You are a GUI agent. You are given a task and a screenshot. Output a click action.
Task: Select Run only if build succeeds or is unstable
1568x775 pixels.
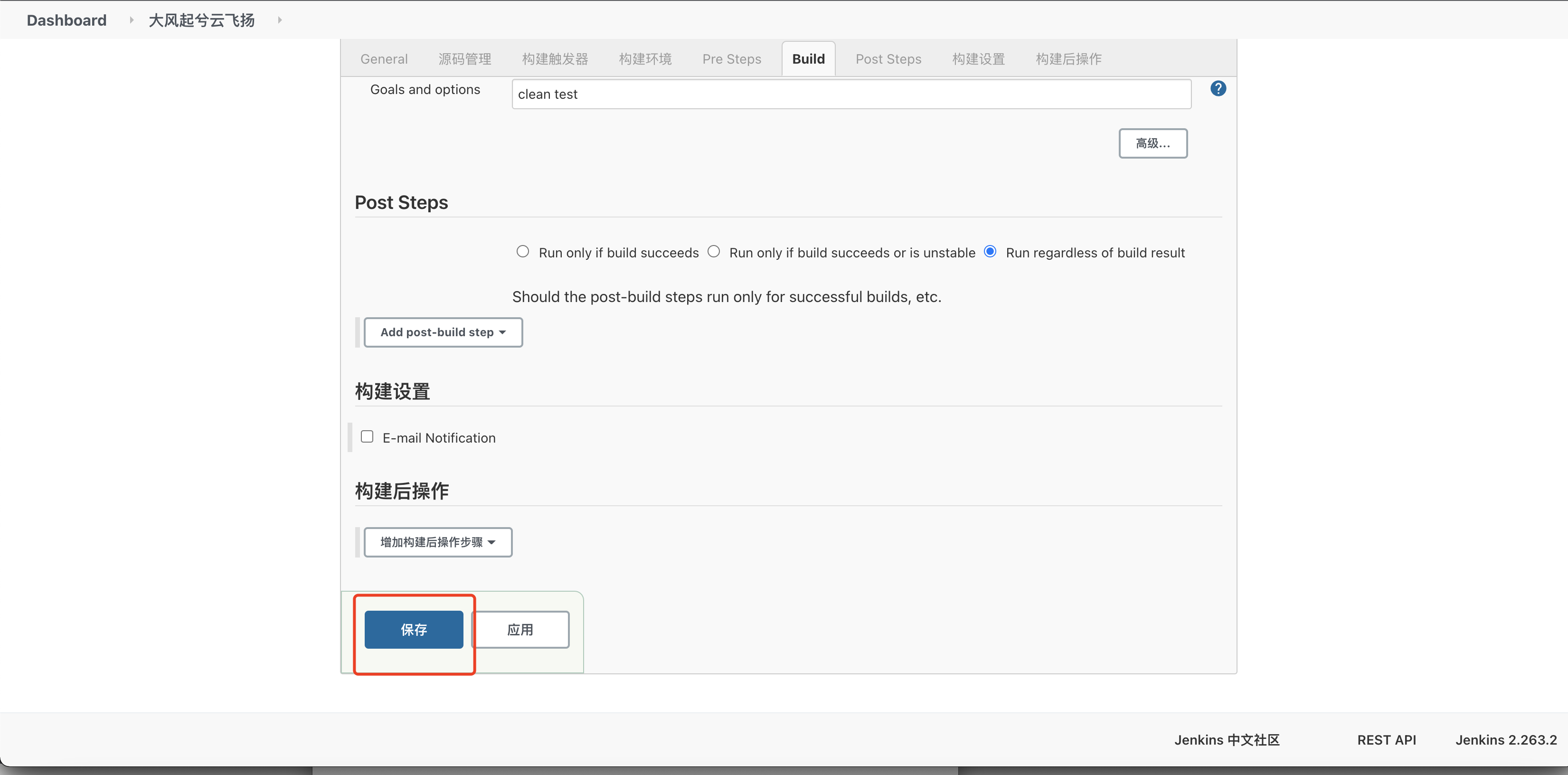(x=713, y=251)
